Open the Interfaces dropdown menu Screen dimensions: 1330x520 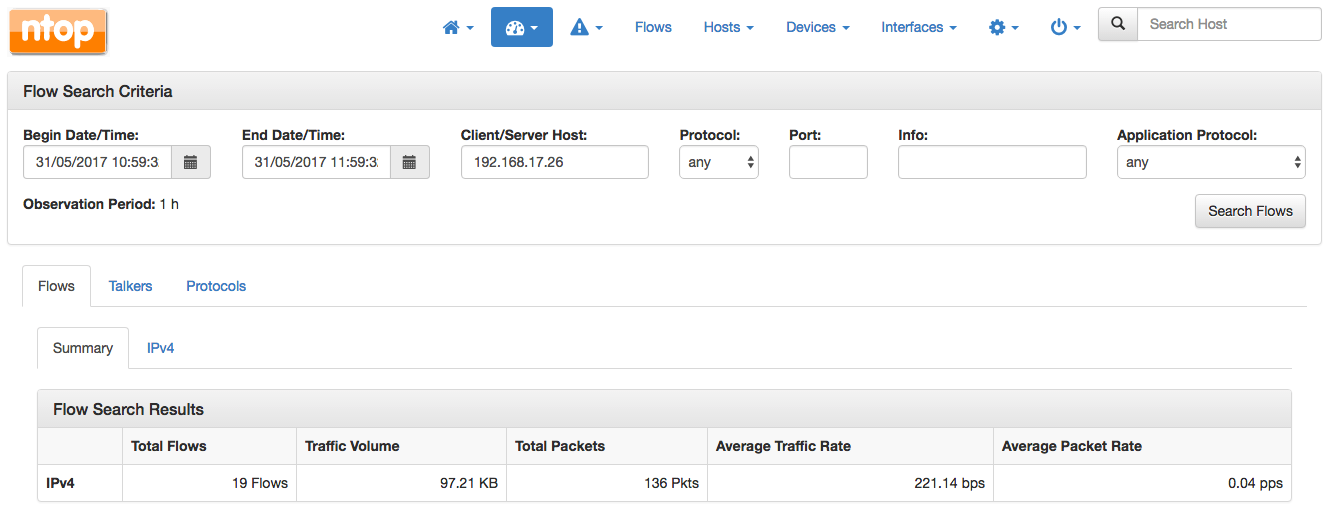tap(919, 28)
